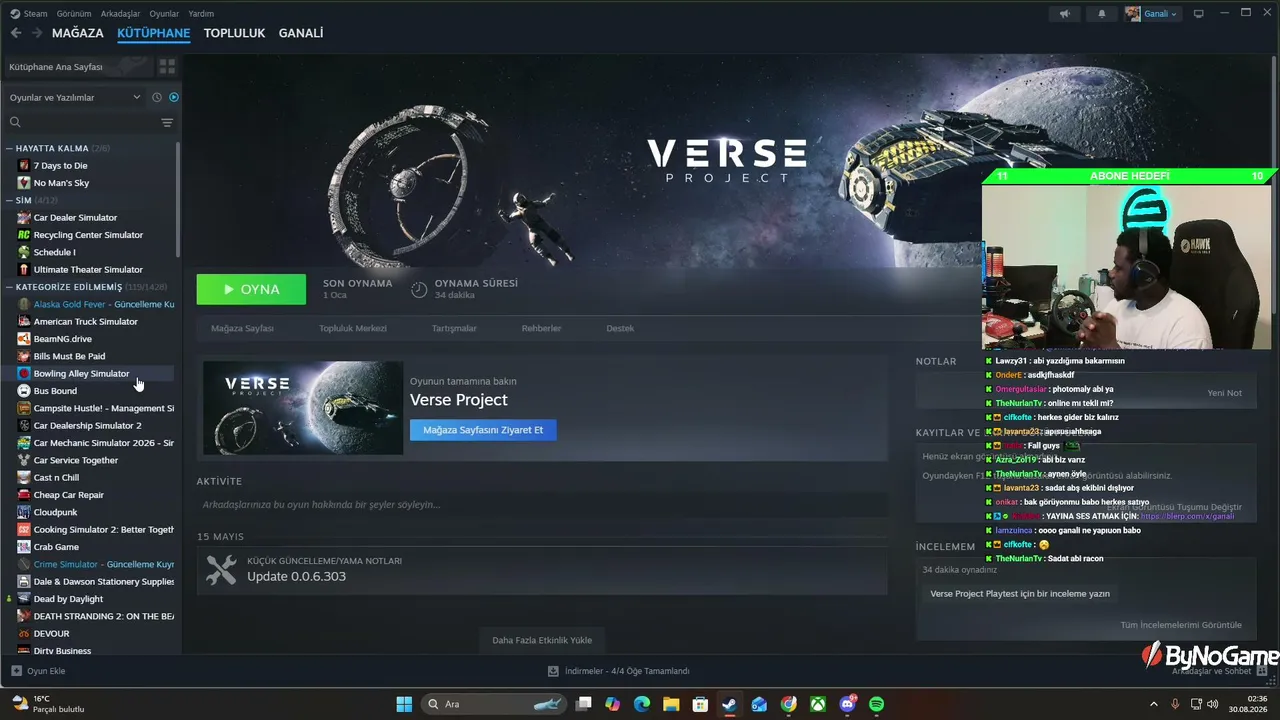Image resolution: width=1280 pixels, height=720 pixels.
Task: Open Microsoft Store from the taskbar
Action: tap(700, 704)
